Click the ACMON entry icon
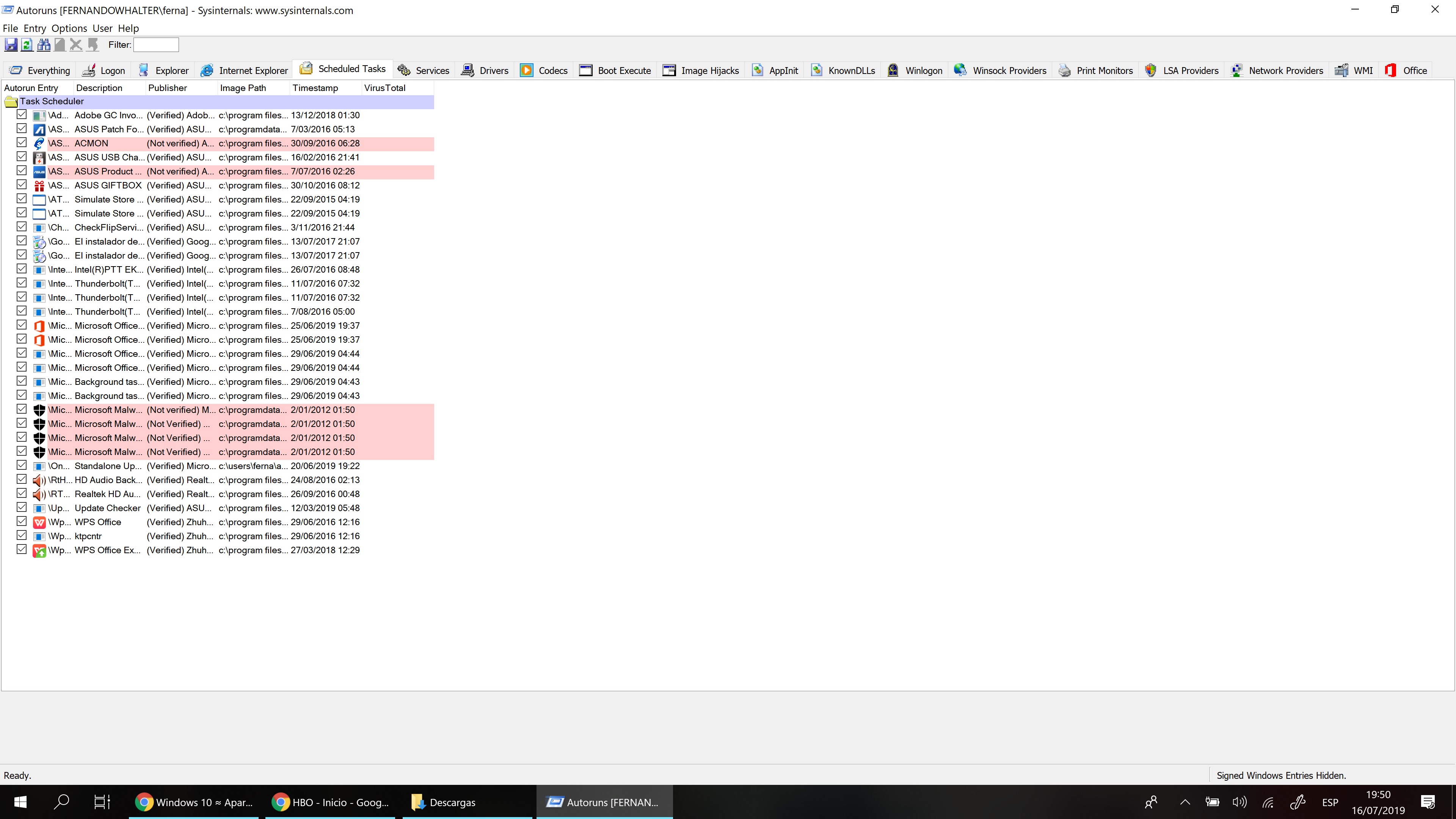1456x819 pixels. [x=39, y=144]
